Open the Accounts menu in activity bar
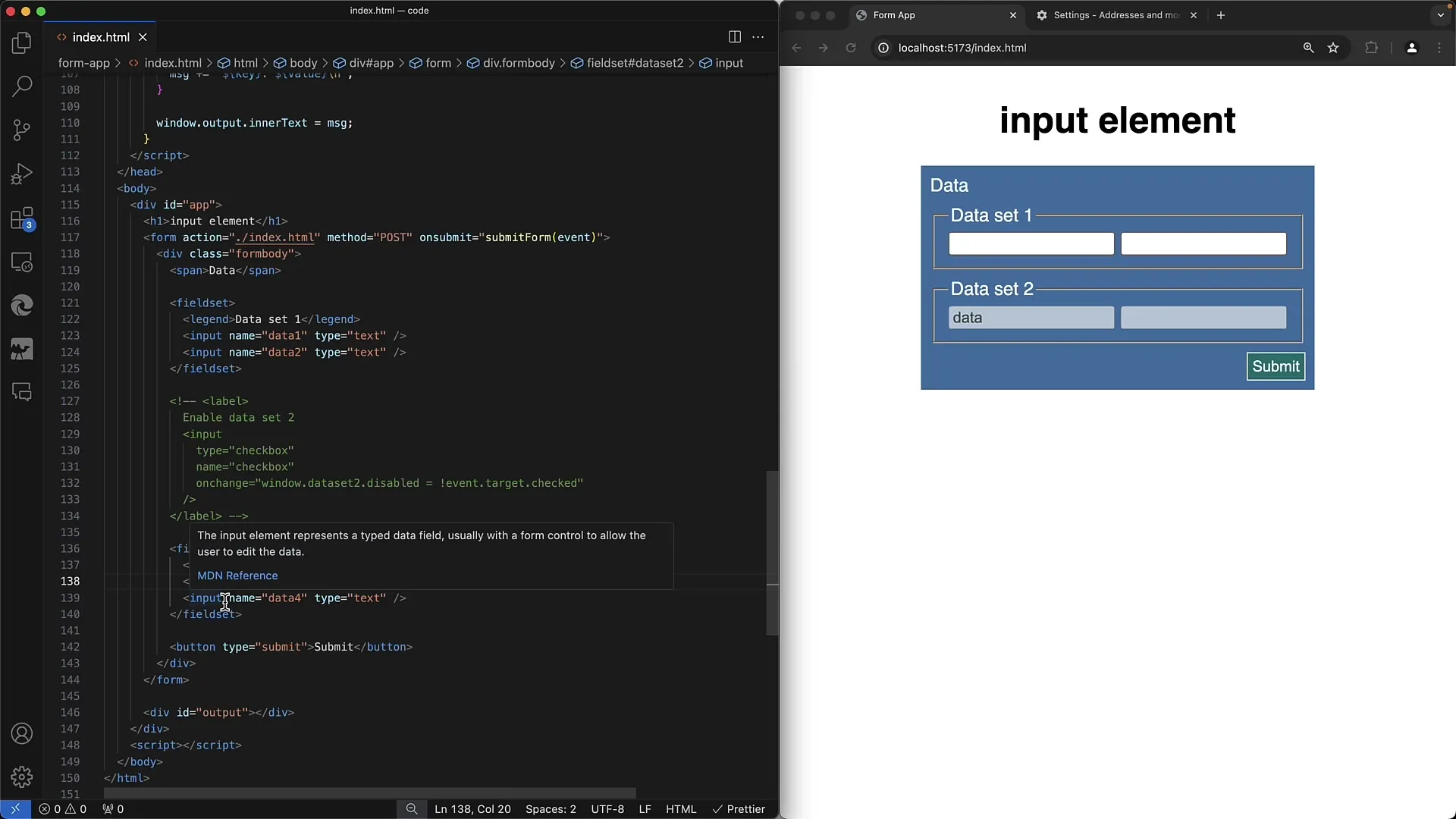1456x819 pixels. point(22,733)
